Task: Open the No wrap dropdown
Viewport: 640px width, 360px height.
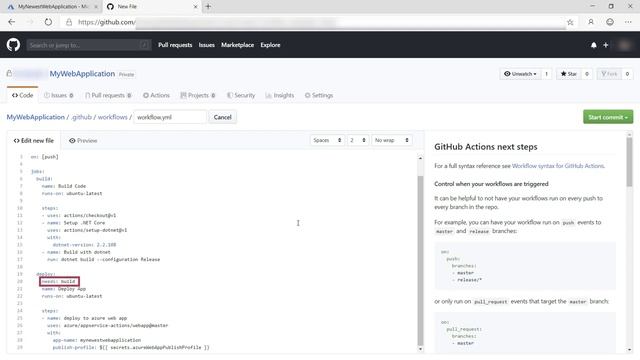Action: pyautogui.click(x=392, y=140)
